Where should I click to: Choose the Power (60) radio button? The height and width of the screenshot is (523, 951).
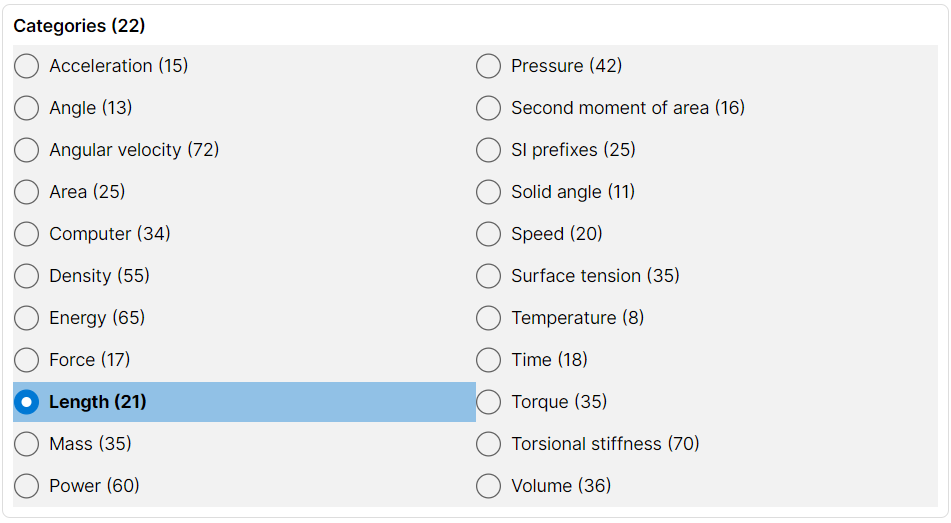[x=27, y=486]
